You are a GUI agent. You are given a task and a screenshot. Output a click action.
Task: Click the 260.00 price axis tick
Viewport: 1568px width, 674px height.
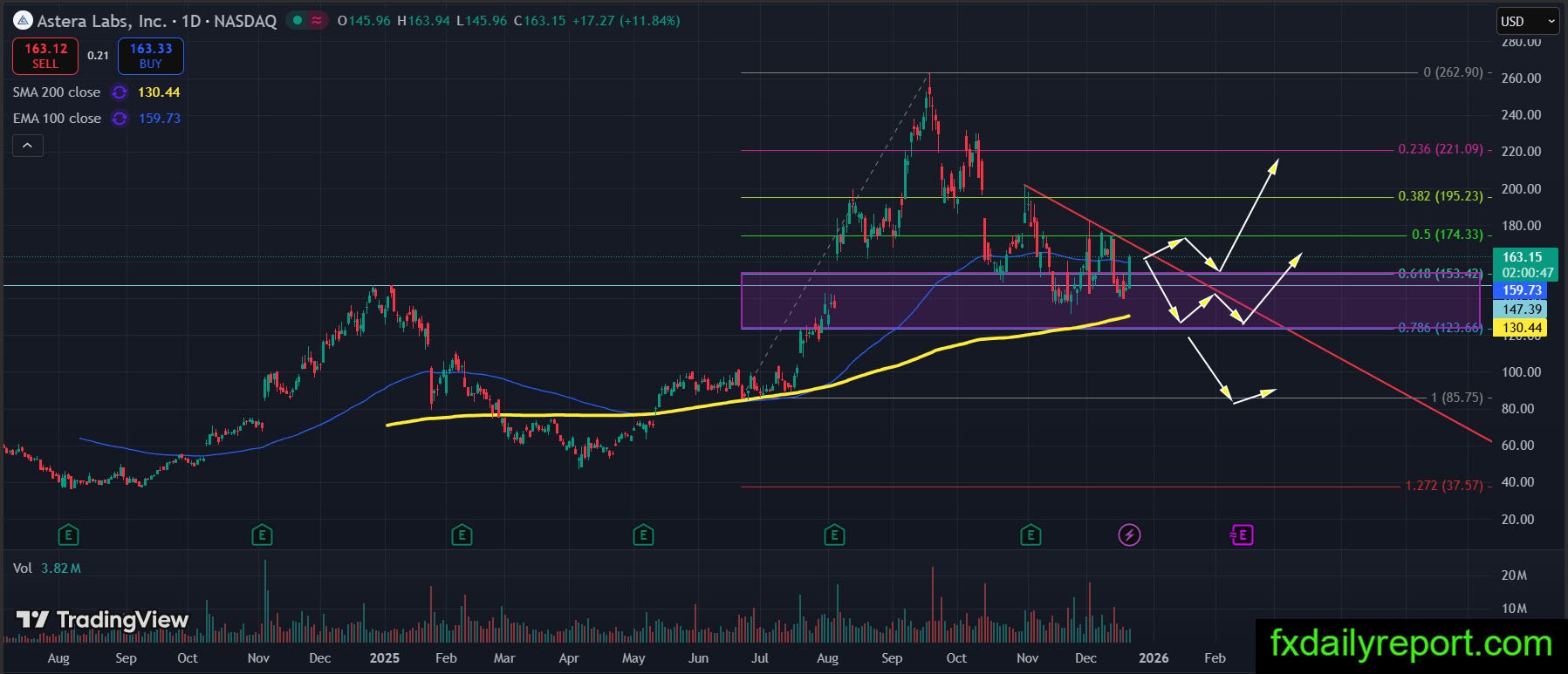[x=1521, y=78]
